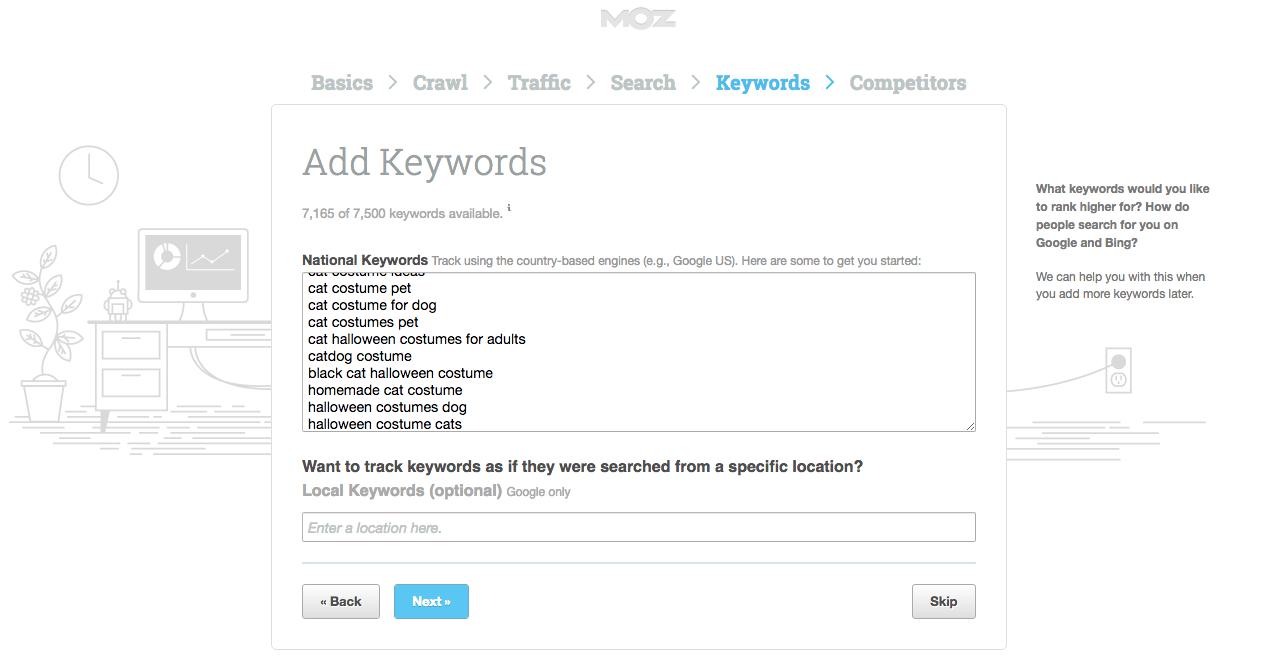Open the Competitors step

908,83
